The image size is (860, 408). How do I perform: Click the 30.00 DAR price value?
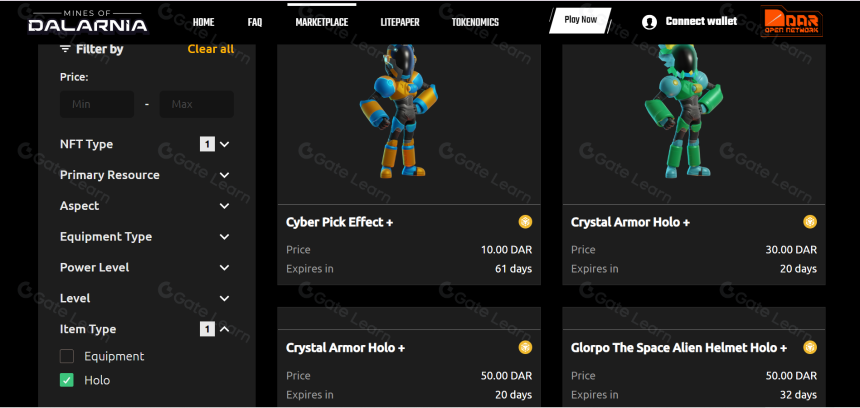click(x=791, y=250)
